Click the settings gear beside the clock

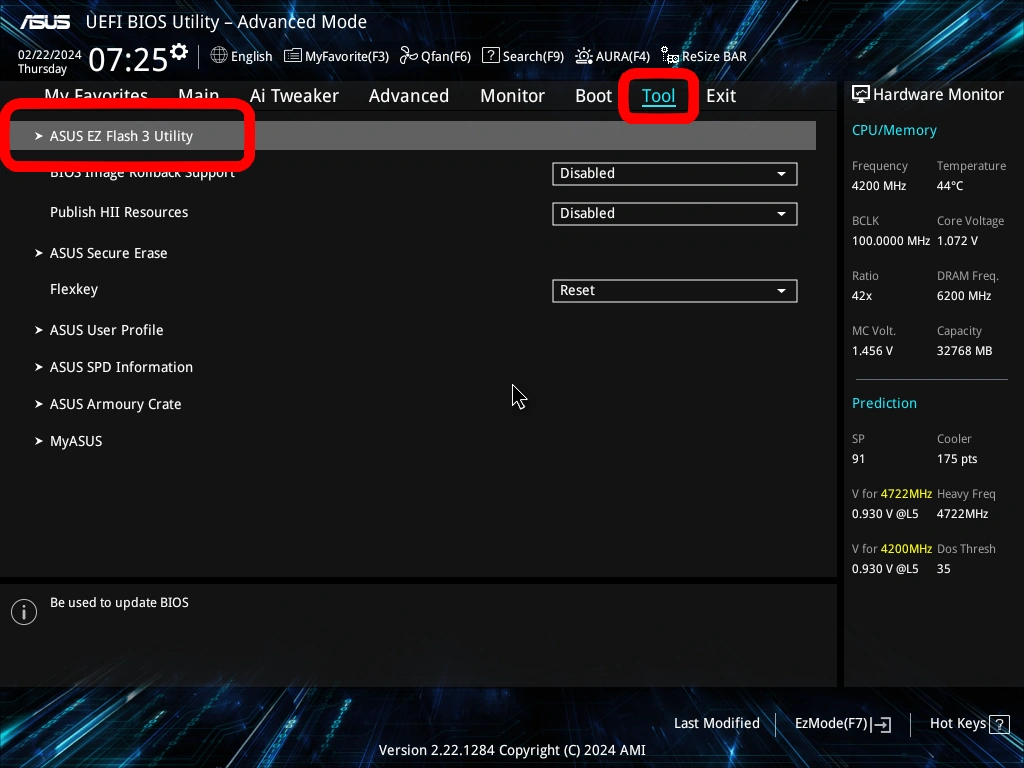(x=178, y=52)
